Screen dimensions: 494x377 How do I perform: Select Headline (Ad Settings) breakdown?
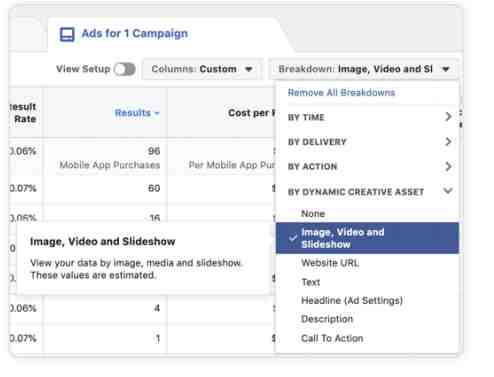pos(352,301)
